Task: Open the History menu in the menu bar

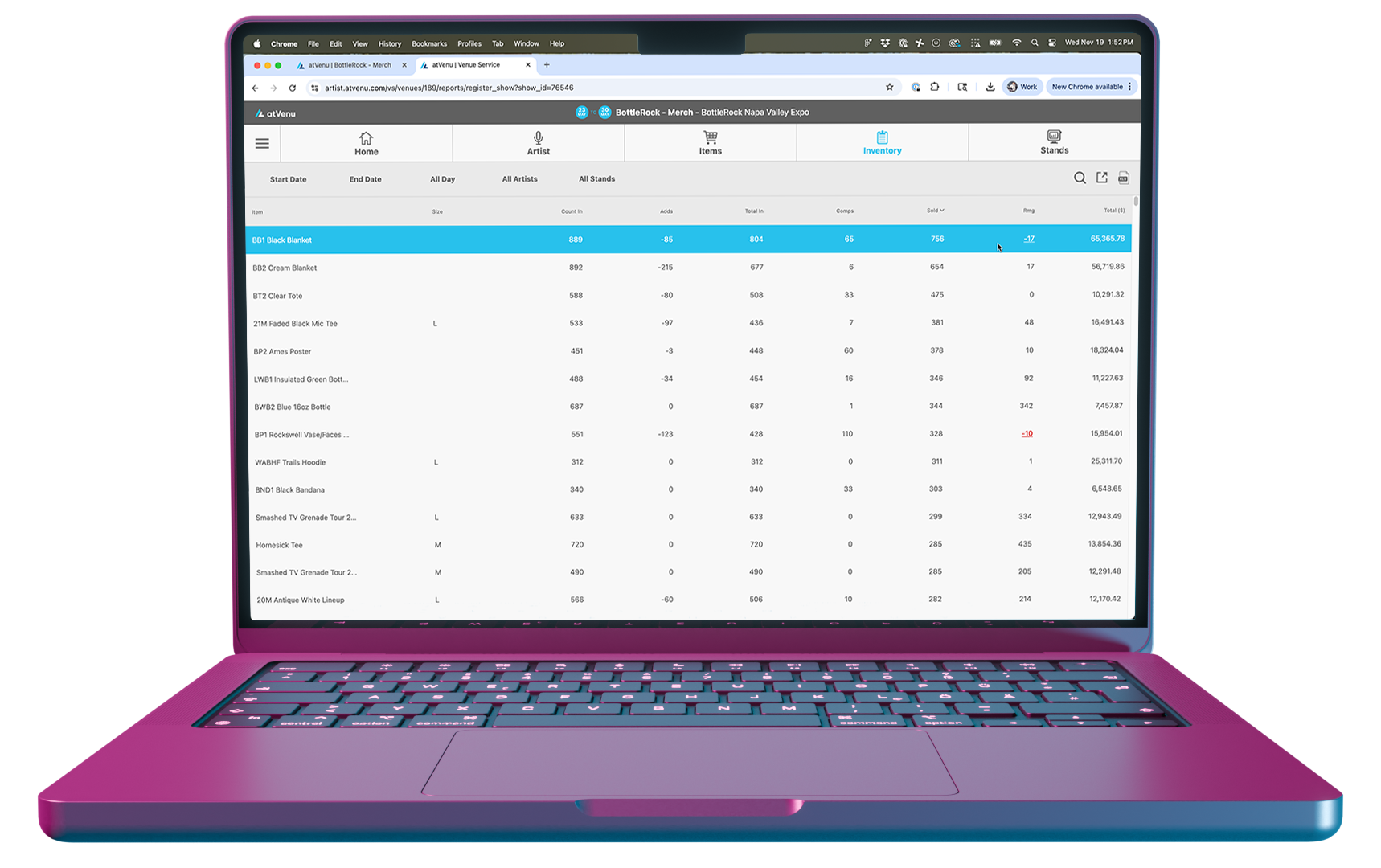Action: click(390, 44)
